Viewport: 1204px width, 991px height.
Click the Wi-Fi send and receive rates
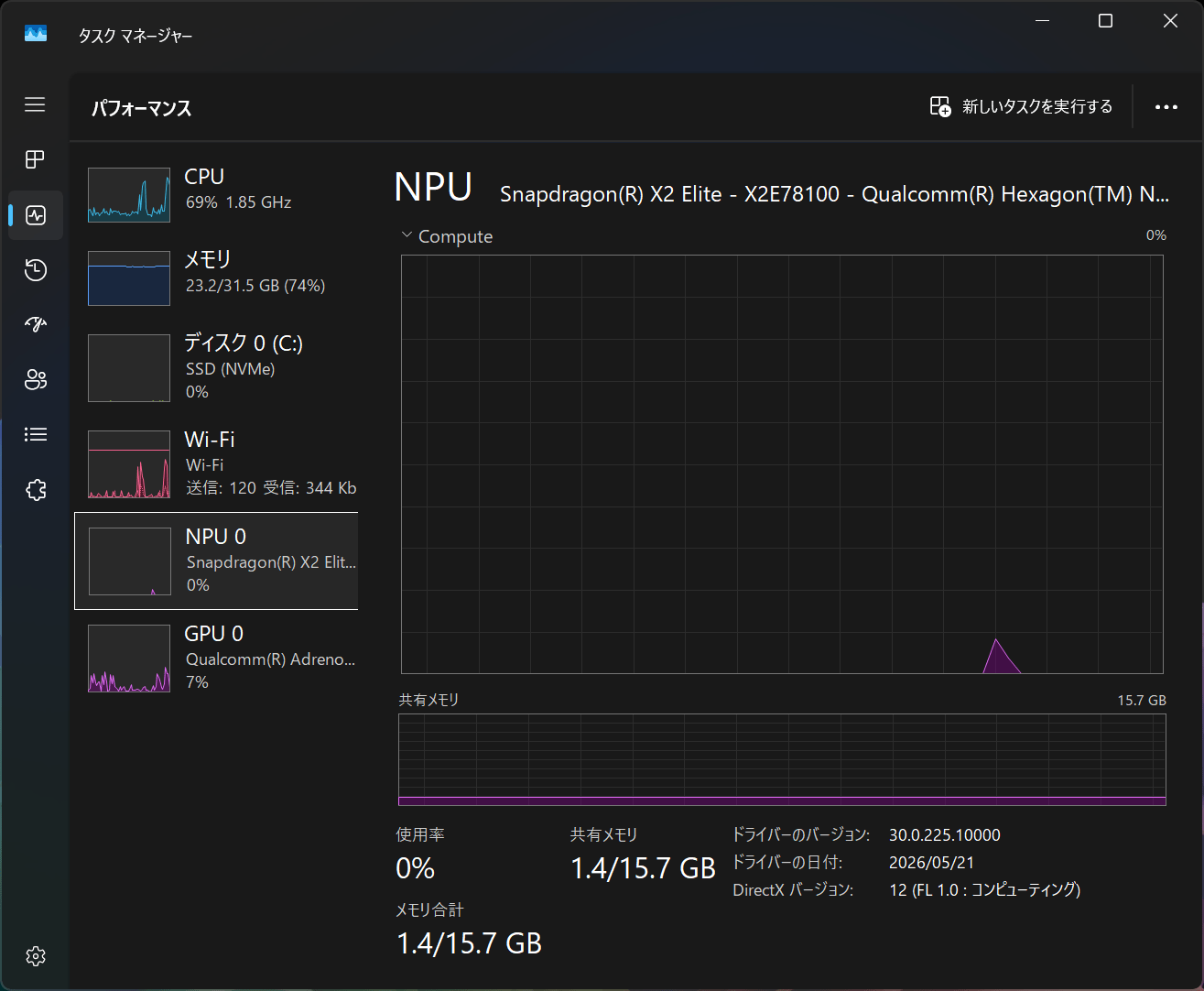point(271,488)
